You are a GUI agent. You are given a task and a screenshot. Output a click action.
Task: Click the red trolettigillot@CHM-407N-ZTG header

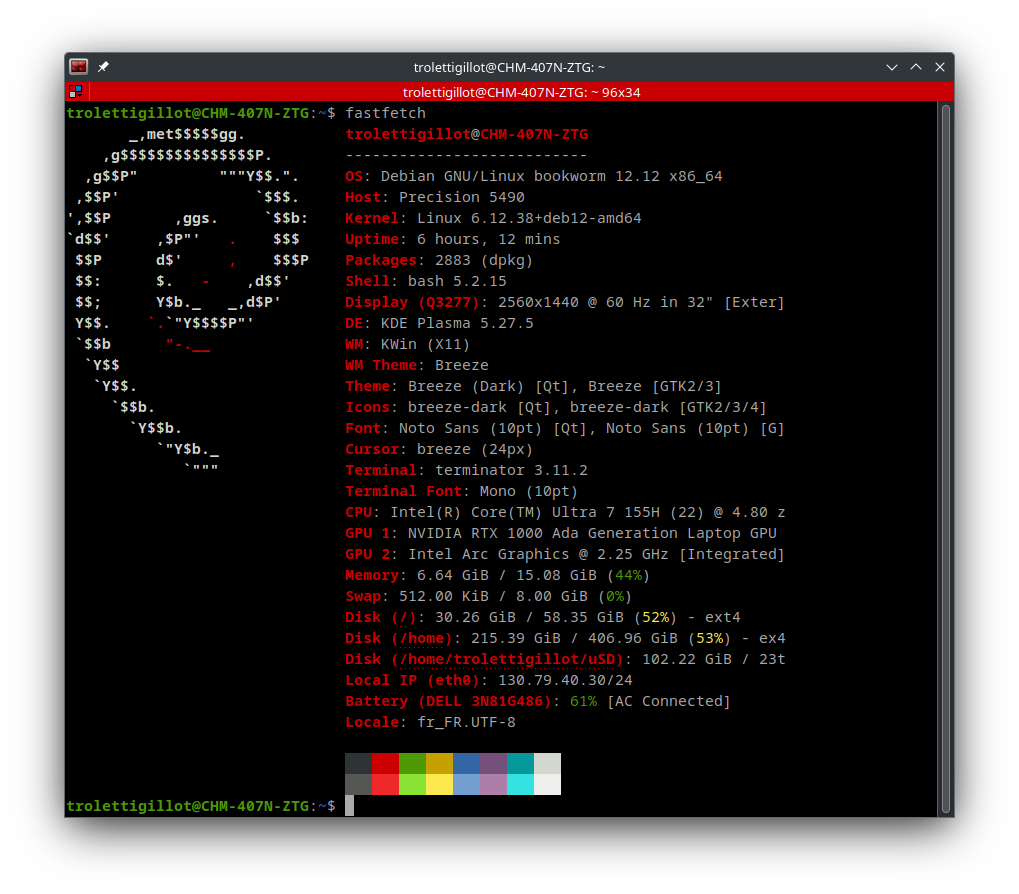(x=467, y=134)
